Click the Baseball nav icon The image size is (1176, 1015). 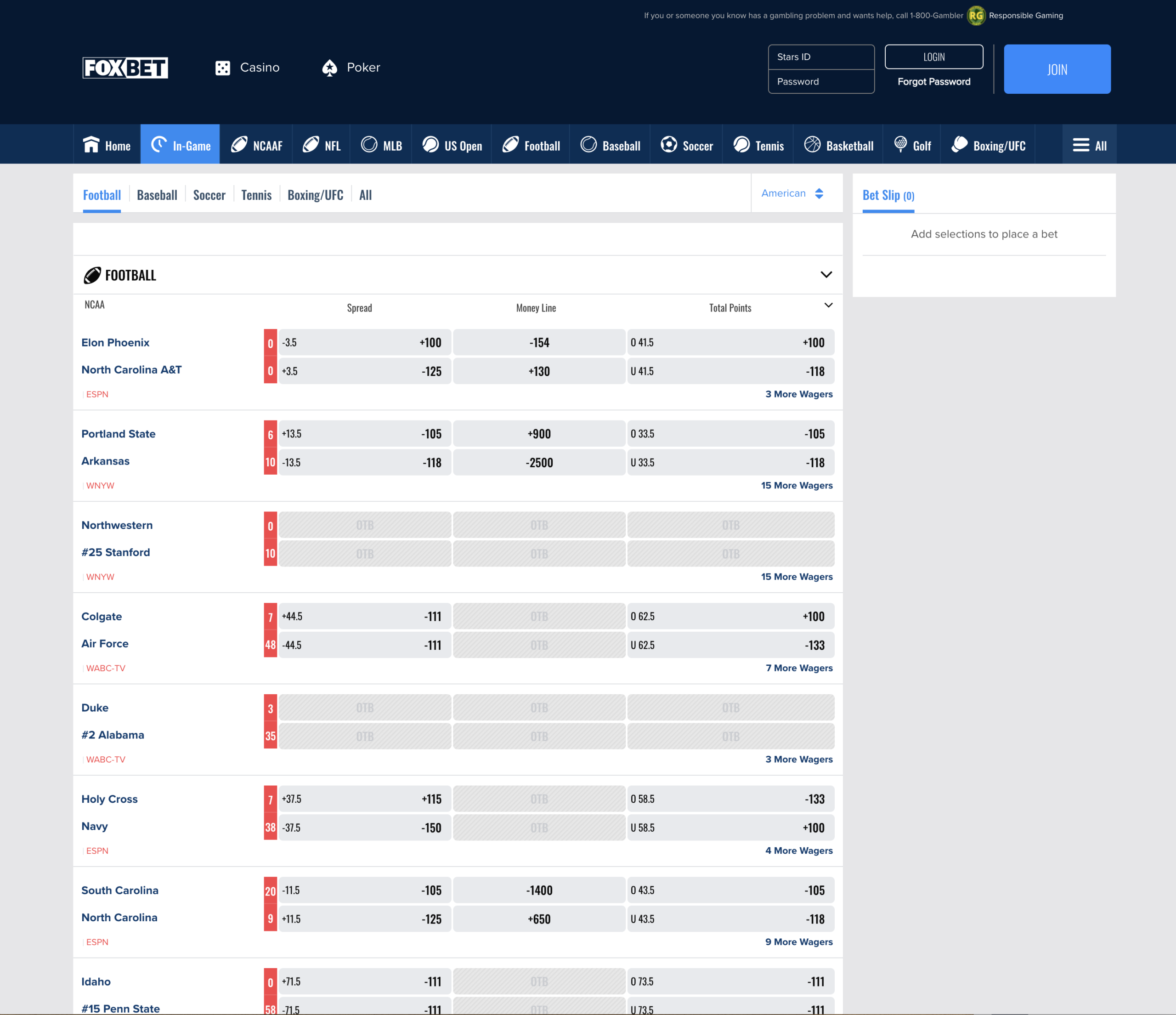(588, 145)
